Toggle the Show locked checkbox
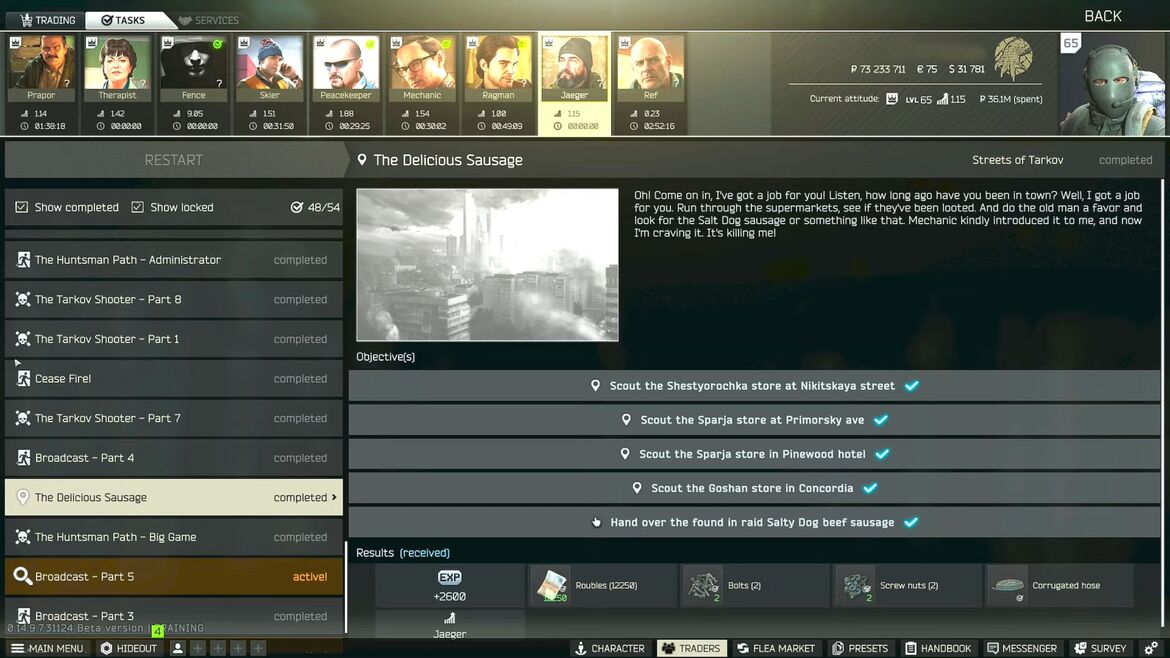This screenshot has height=658, width=1170. (138, 207)
